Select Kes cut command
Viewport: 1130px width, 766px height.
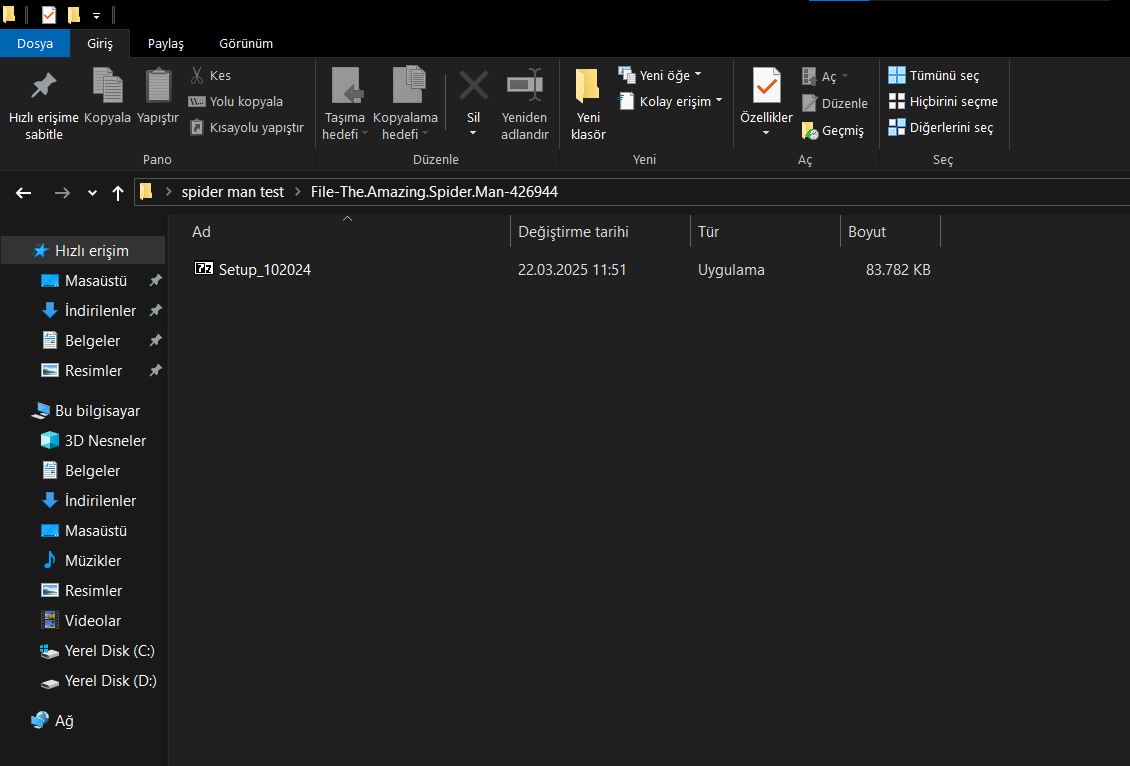(210, 75)
